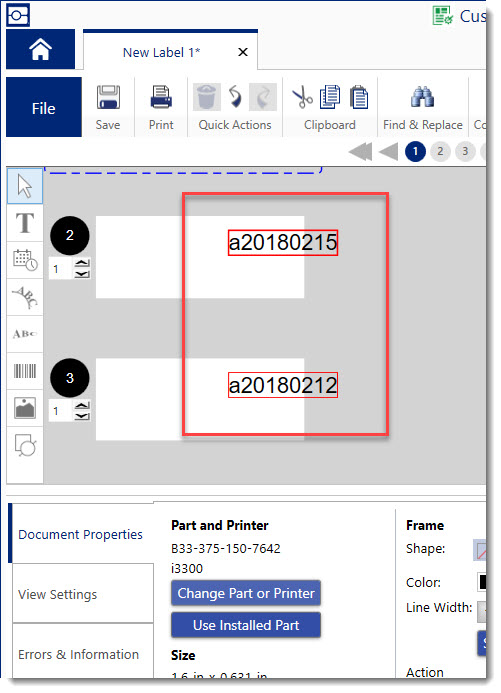This screenshot has height=693, width=501.
Task: Click the printer name i3300
Action: [187, 568]
